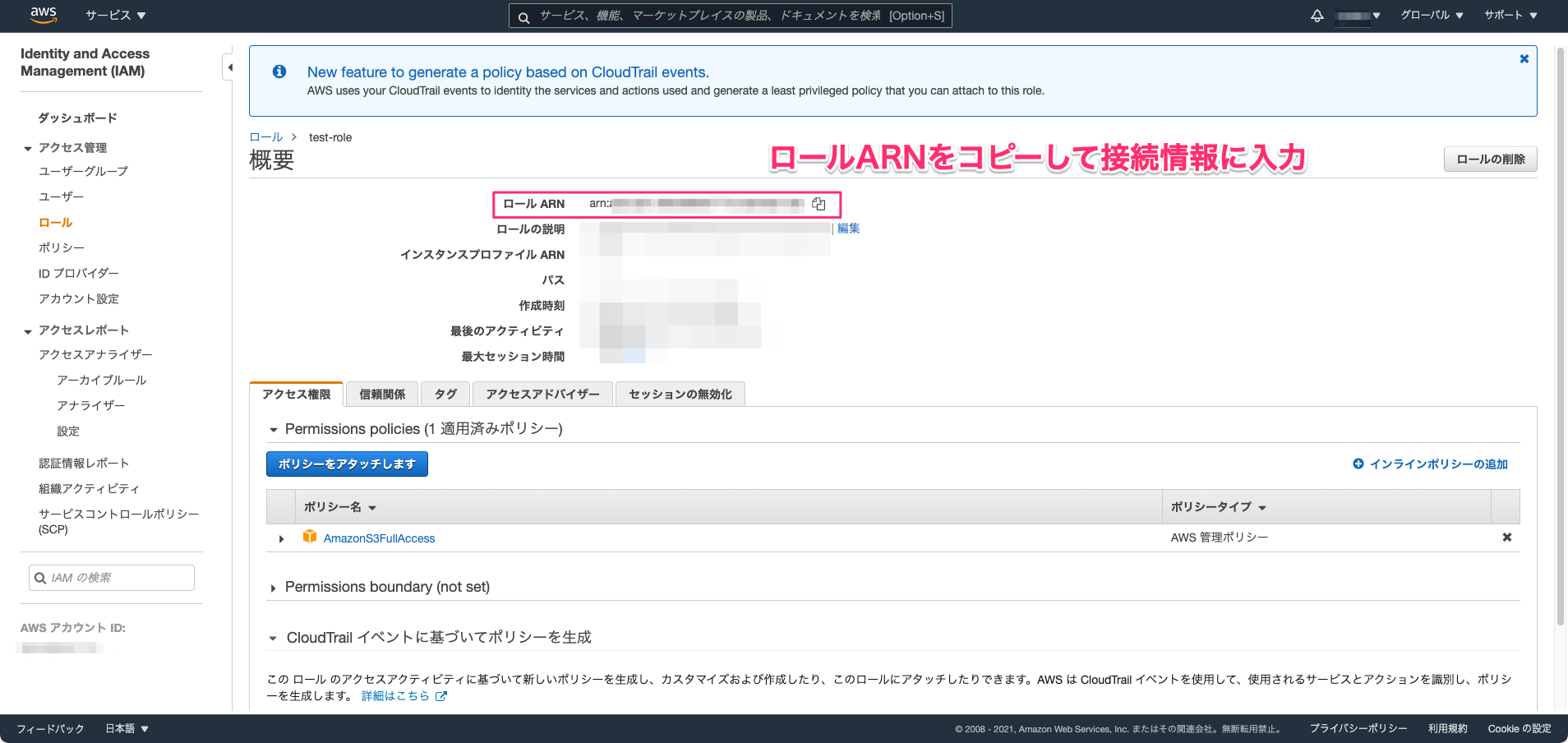This screenshot has width=1568, height=743.
Task: Open ロール in the sidebar
Action: (x=55, y=222)
